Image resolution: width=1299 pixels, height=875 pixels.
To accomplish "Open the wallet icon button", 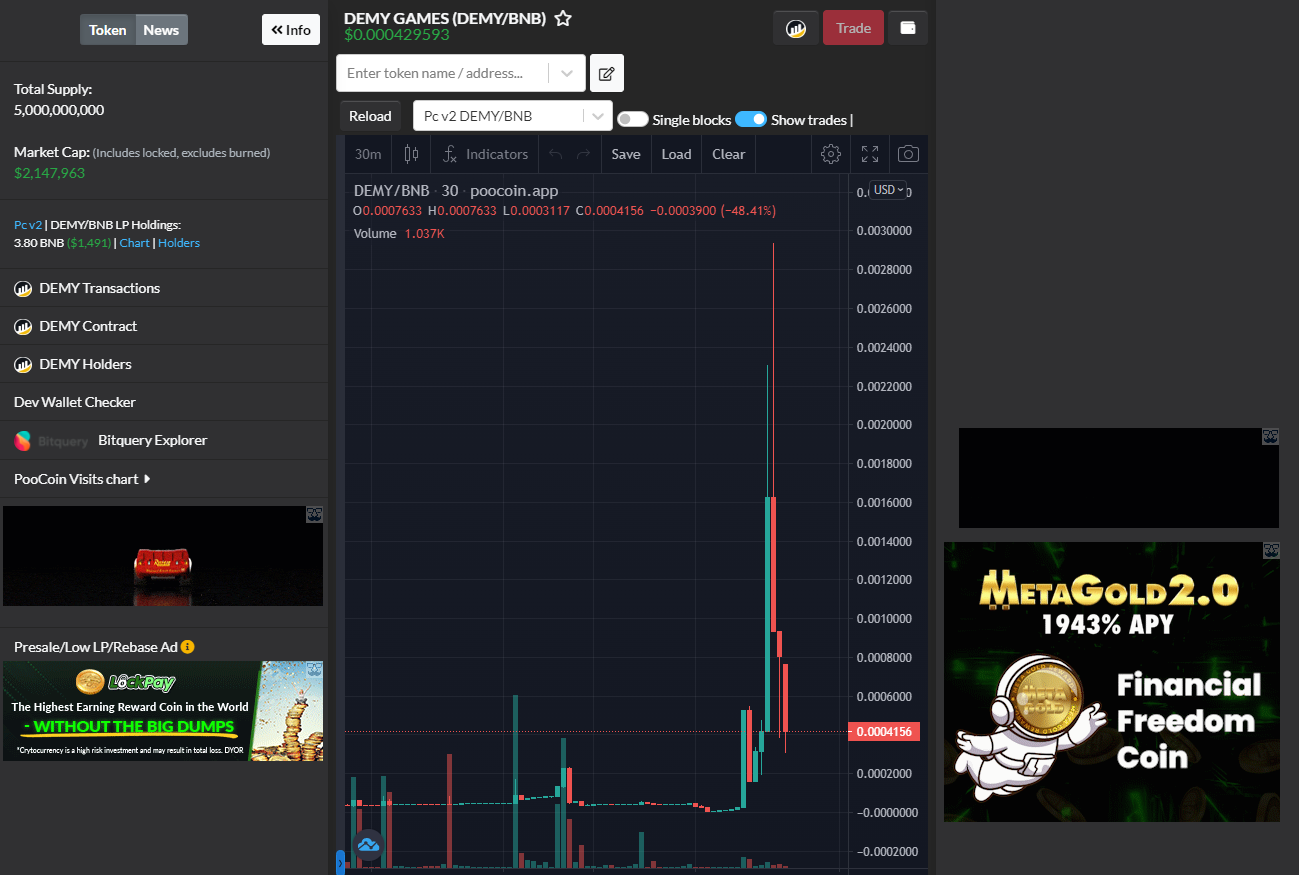I will click(908, 28).
